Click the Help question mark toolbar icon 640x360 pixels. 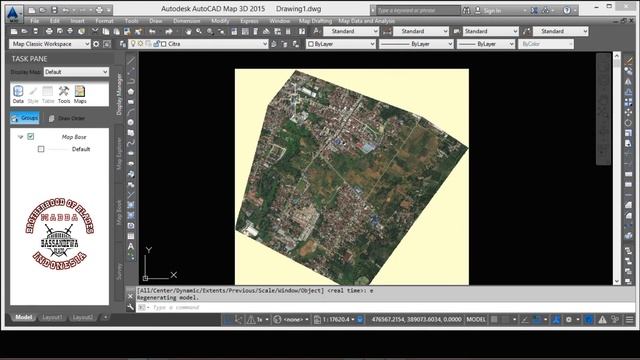(302, 31)
